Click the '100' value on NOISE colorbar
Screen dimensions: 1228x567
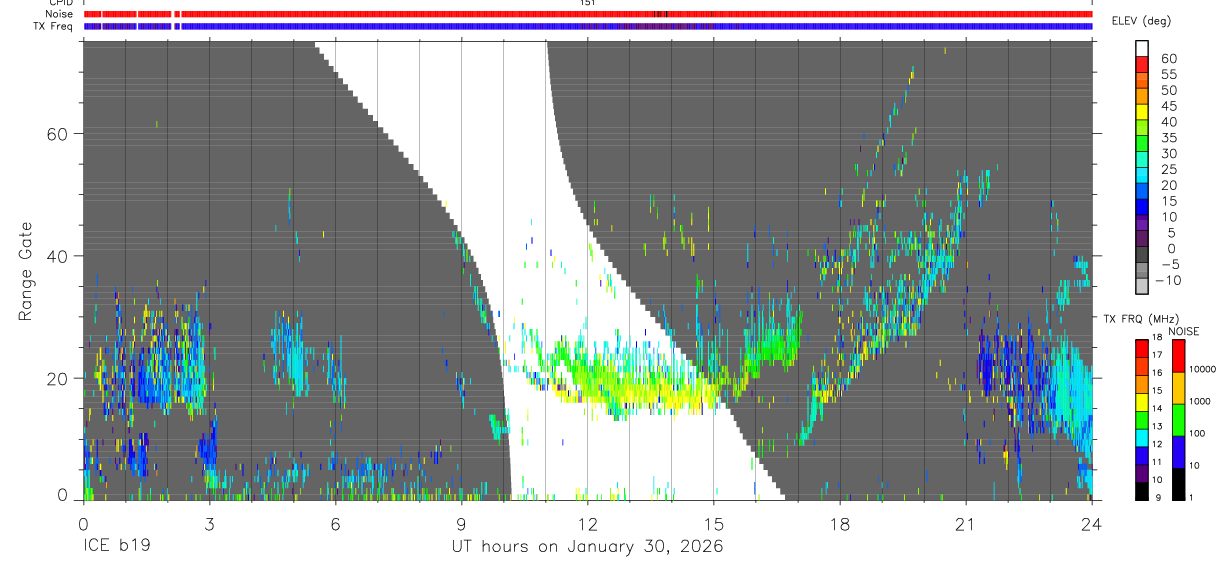pyautogui.click(x=1199, y=433)
